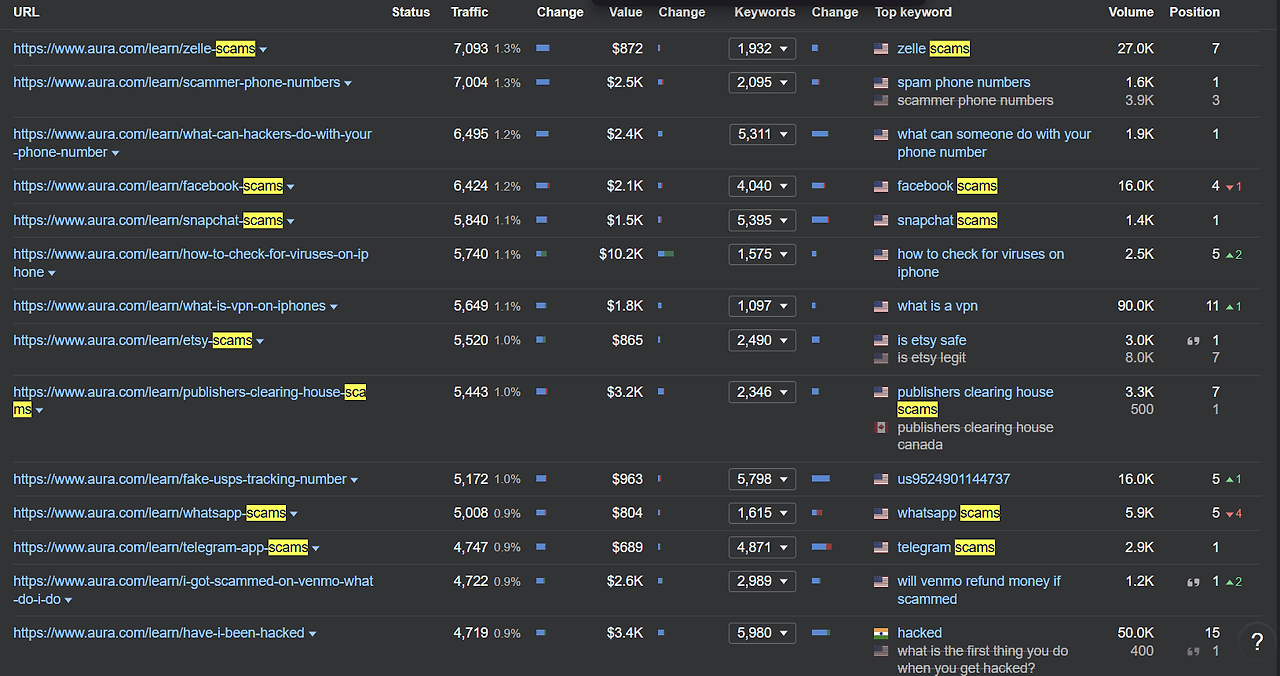This screenshot has width=1280, height=676.
Task: Open the i-got-scammed-on-venmo URL link
Action: tap(193, 590)
